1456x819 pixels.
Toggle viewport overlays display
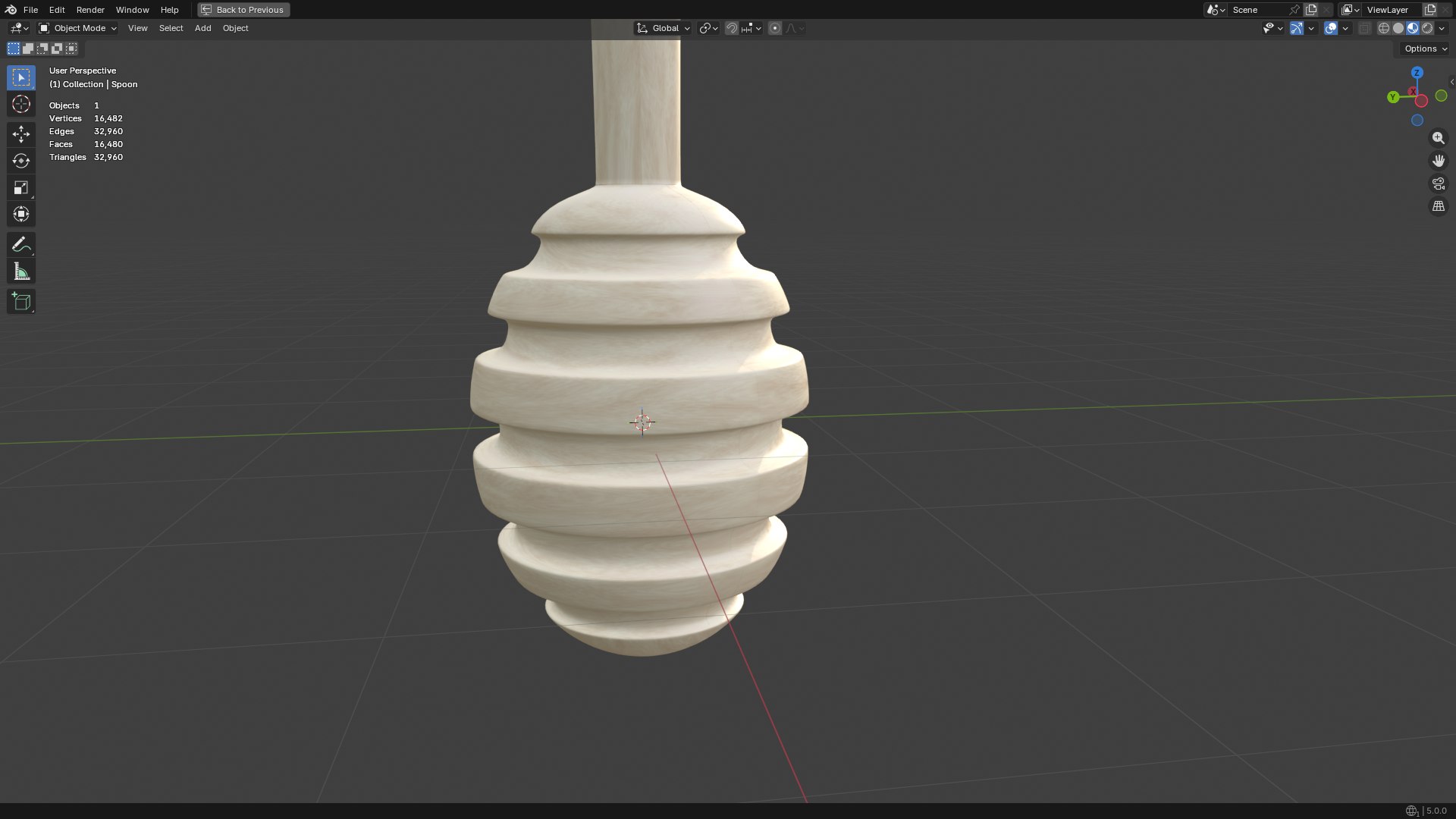click(1331, 28)
